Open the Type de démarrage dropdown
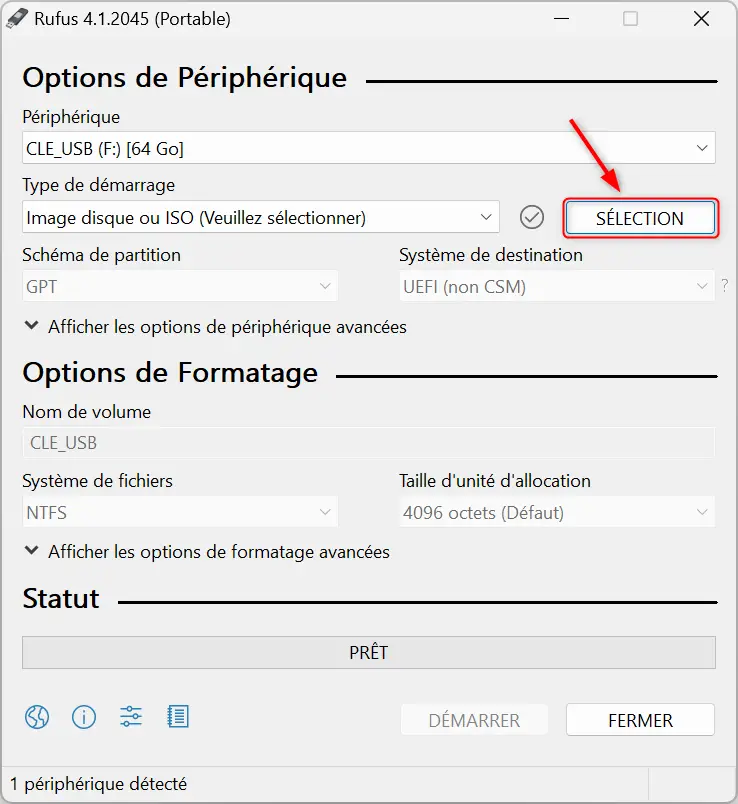The width and height of the screenshot is (738, 804). [261, 217]
